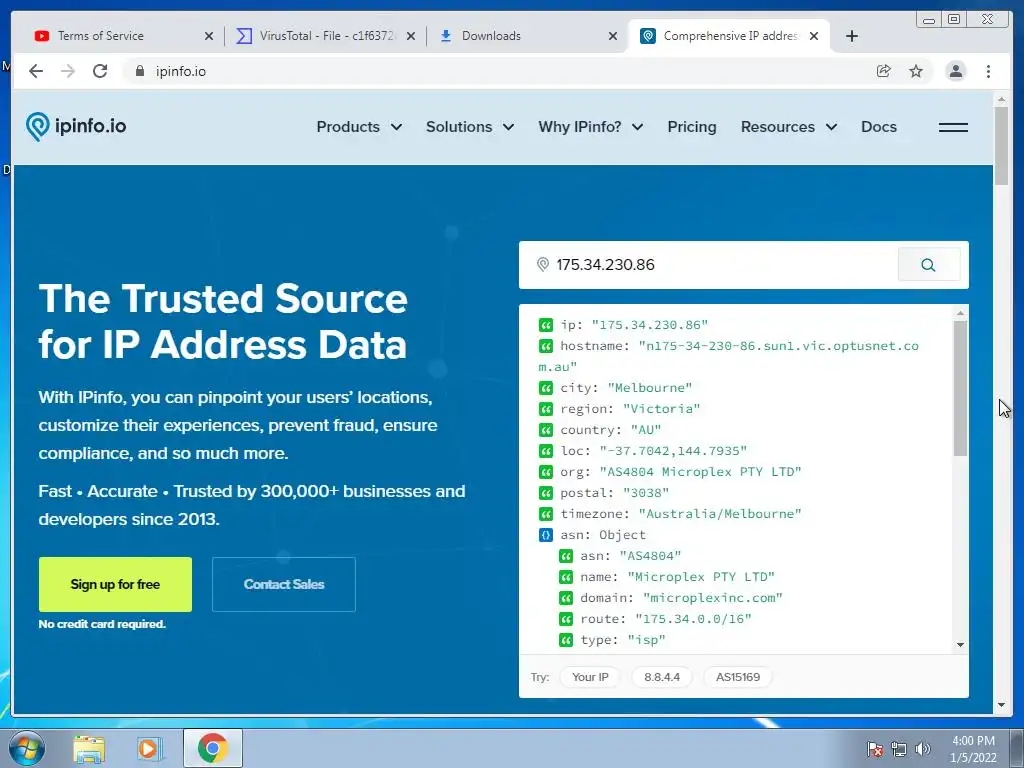Click the loc value "-37.7042,144.7935"
Image resolution: width=1024 pixels, height=768 pixels.
673,451
